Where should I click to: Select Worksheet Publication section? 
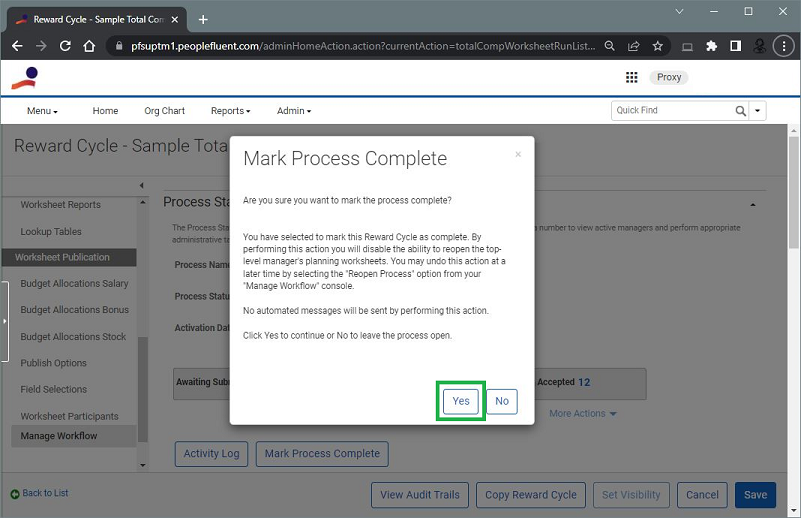point(69,257)
